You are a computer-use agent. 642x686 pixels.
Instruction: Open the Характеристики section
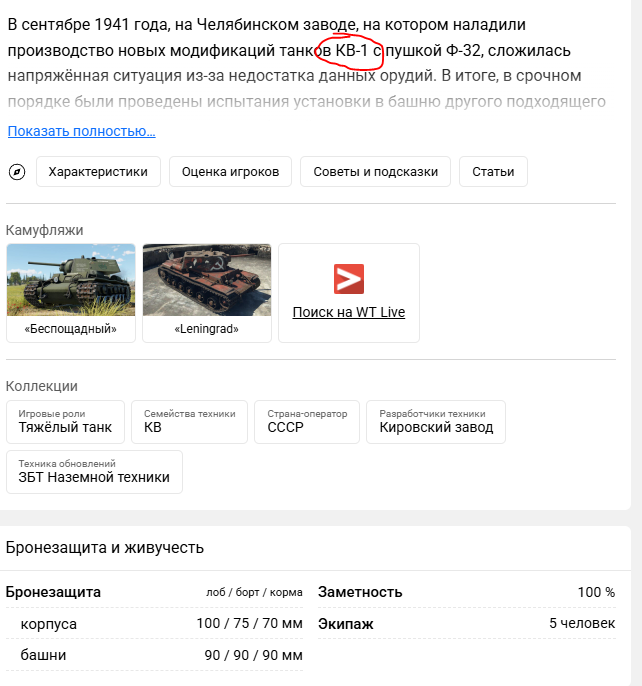pos(98,172)
